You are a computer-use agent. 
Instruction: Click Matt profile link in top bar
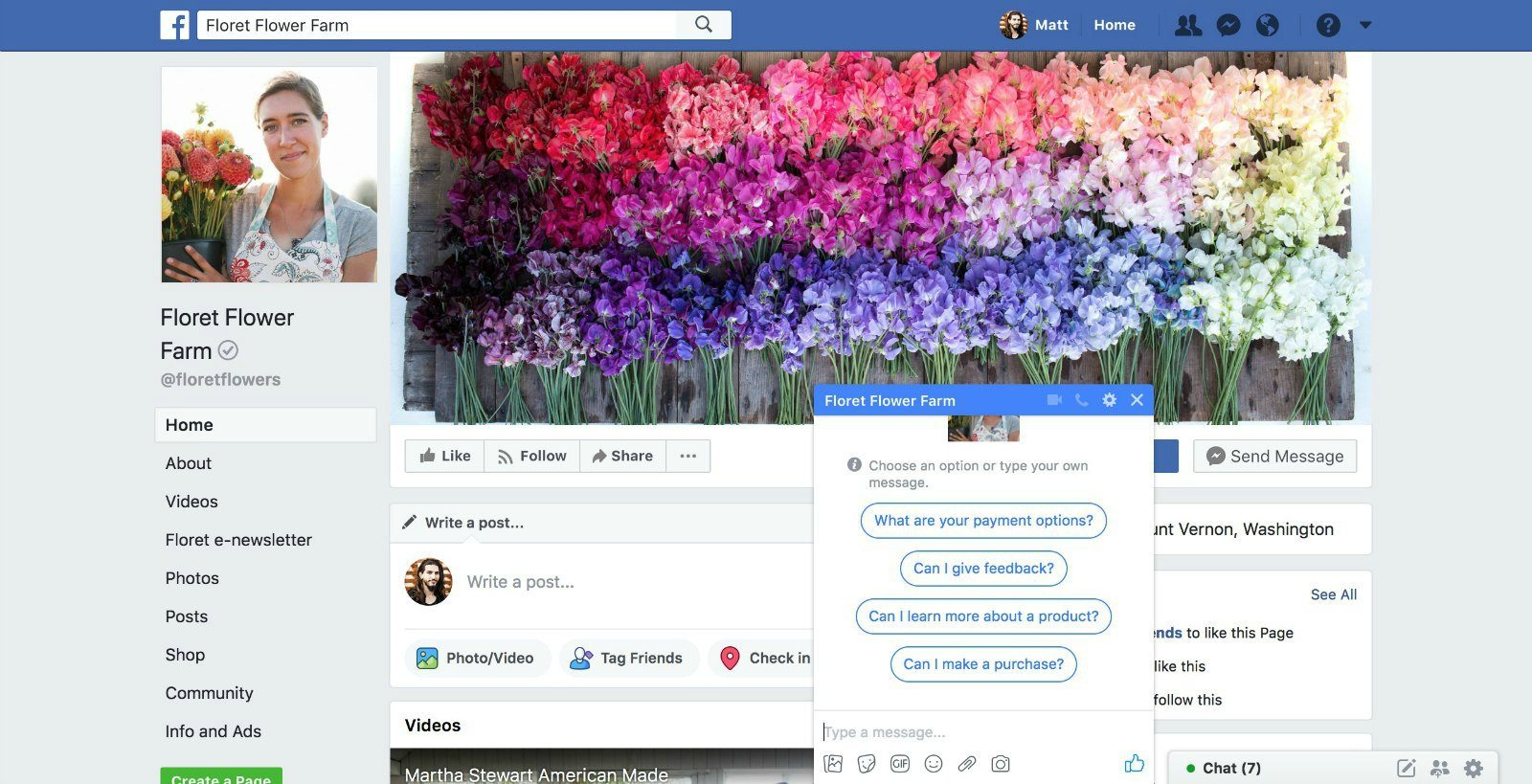pos(1034,25)
